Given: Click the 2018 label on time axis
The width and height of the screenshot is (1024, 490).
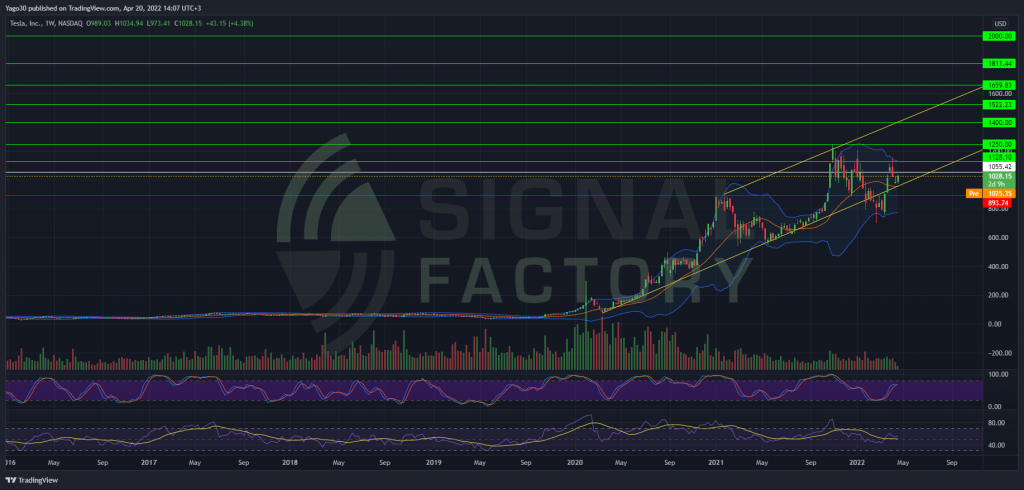Looking at the screenshot, I should click(289, 463).
